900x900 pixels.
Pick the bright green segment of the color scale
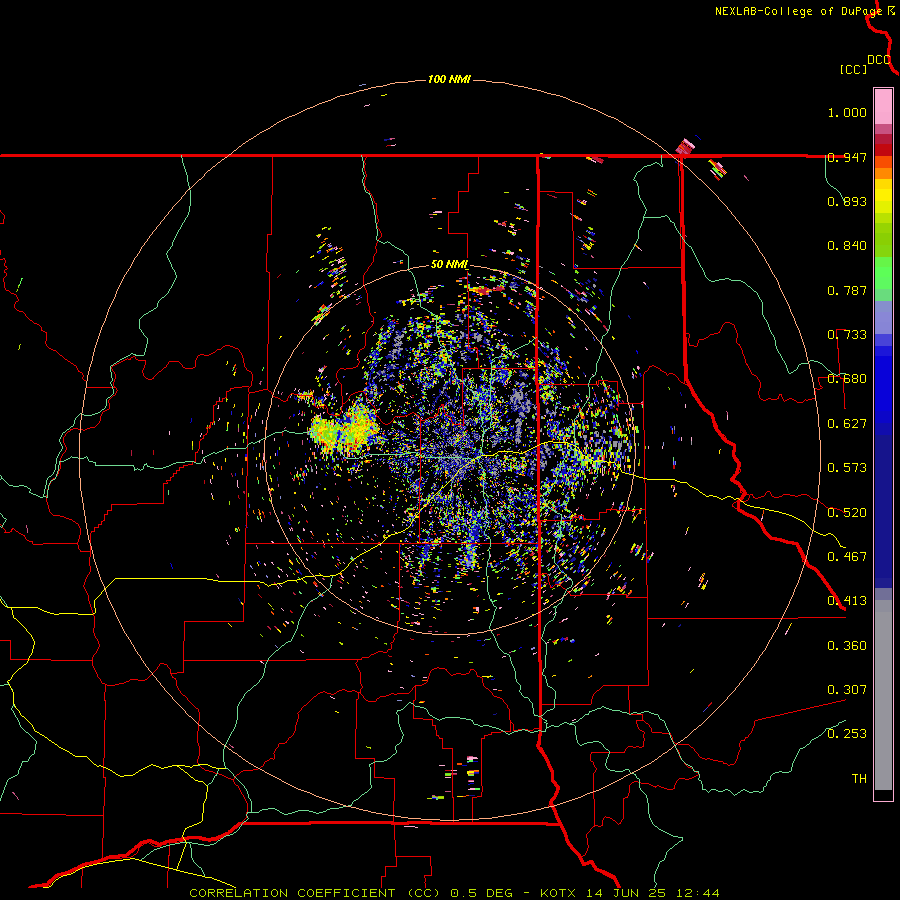click(883, 273)
